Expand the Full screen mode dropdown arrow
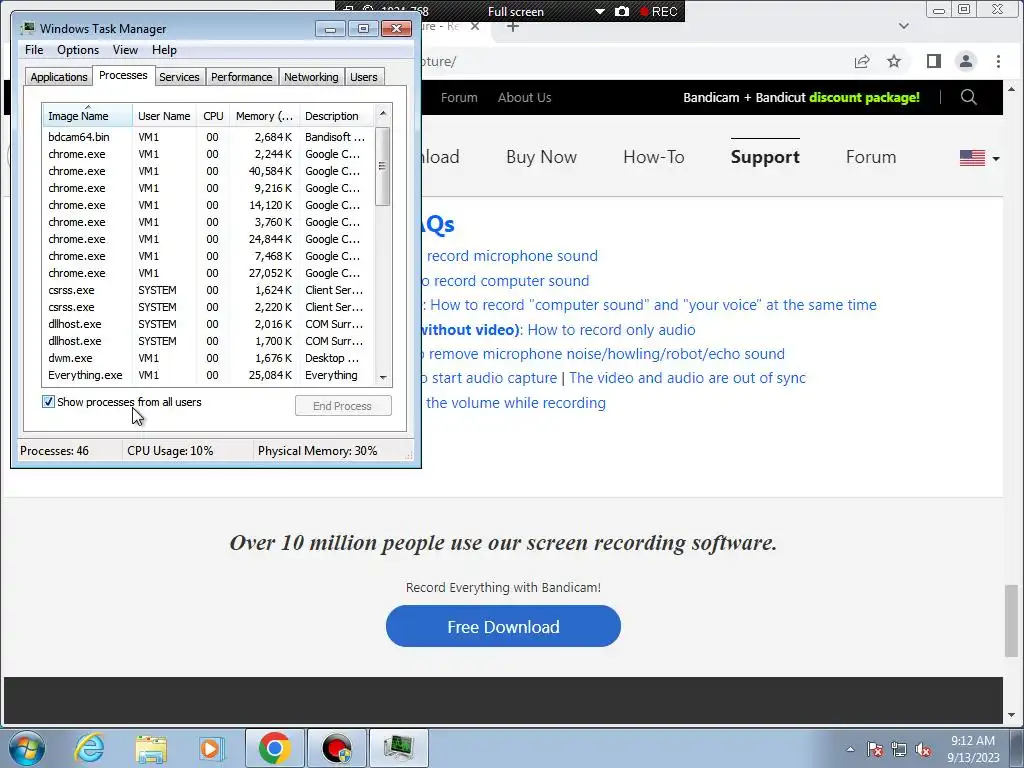The width and height of the screenshot is (1024, 768). [600, 12]
